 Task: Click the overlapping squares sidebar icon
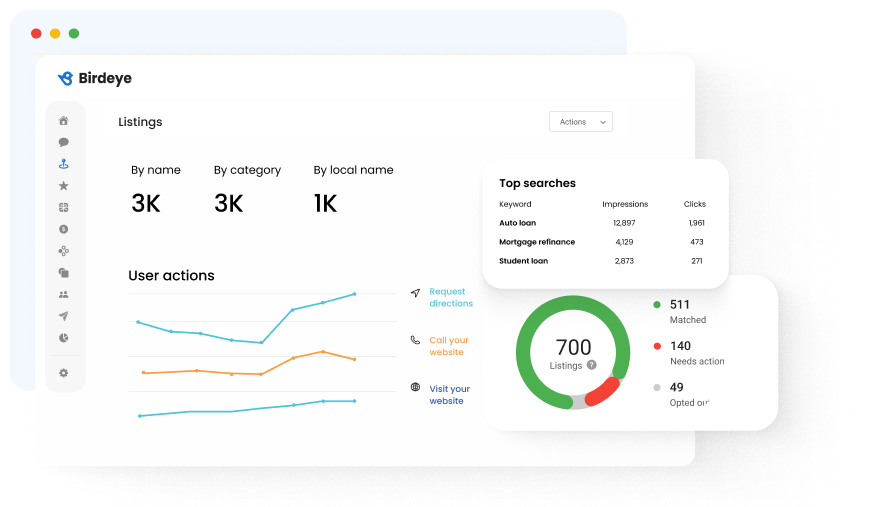click(x=63, y=272)
